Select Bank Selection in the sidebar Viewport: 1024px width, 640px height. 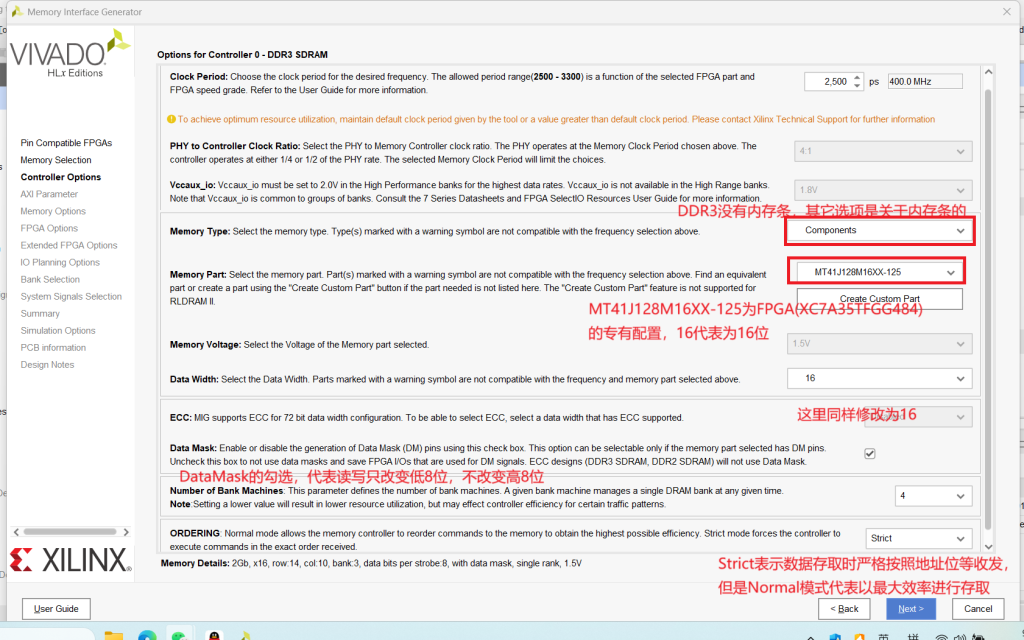coord(50,279)
